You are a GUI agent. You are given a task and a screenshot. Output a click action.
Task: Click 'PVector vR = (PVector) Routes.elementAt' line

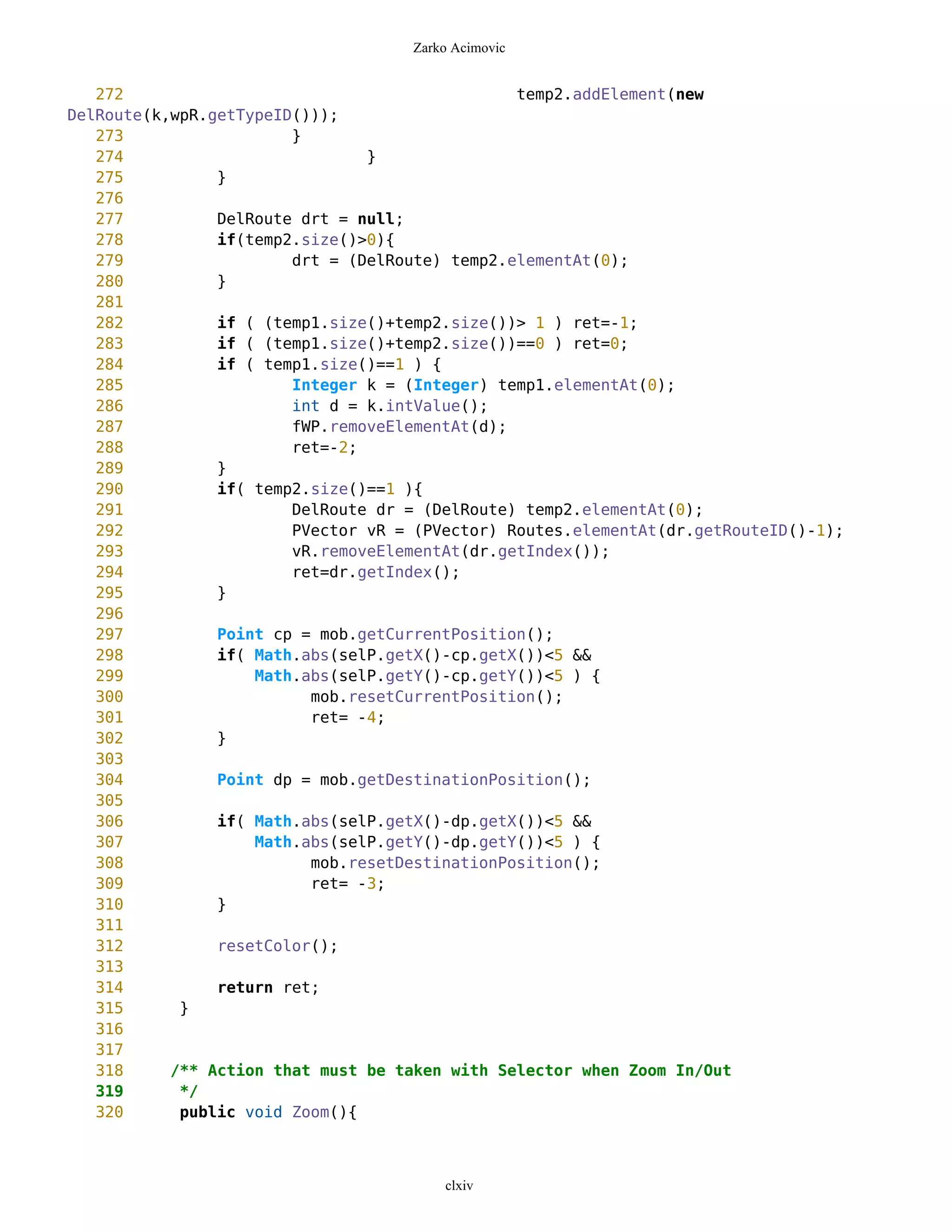tap(568, 531)
